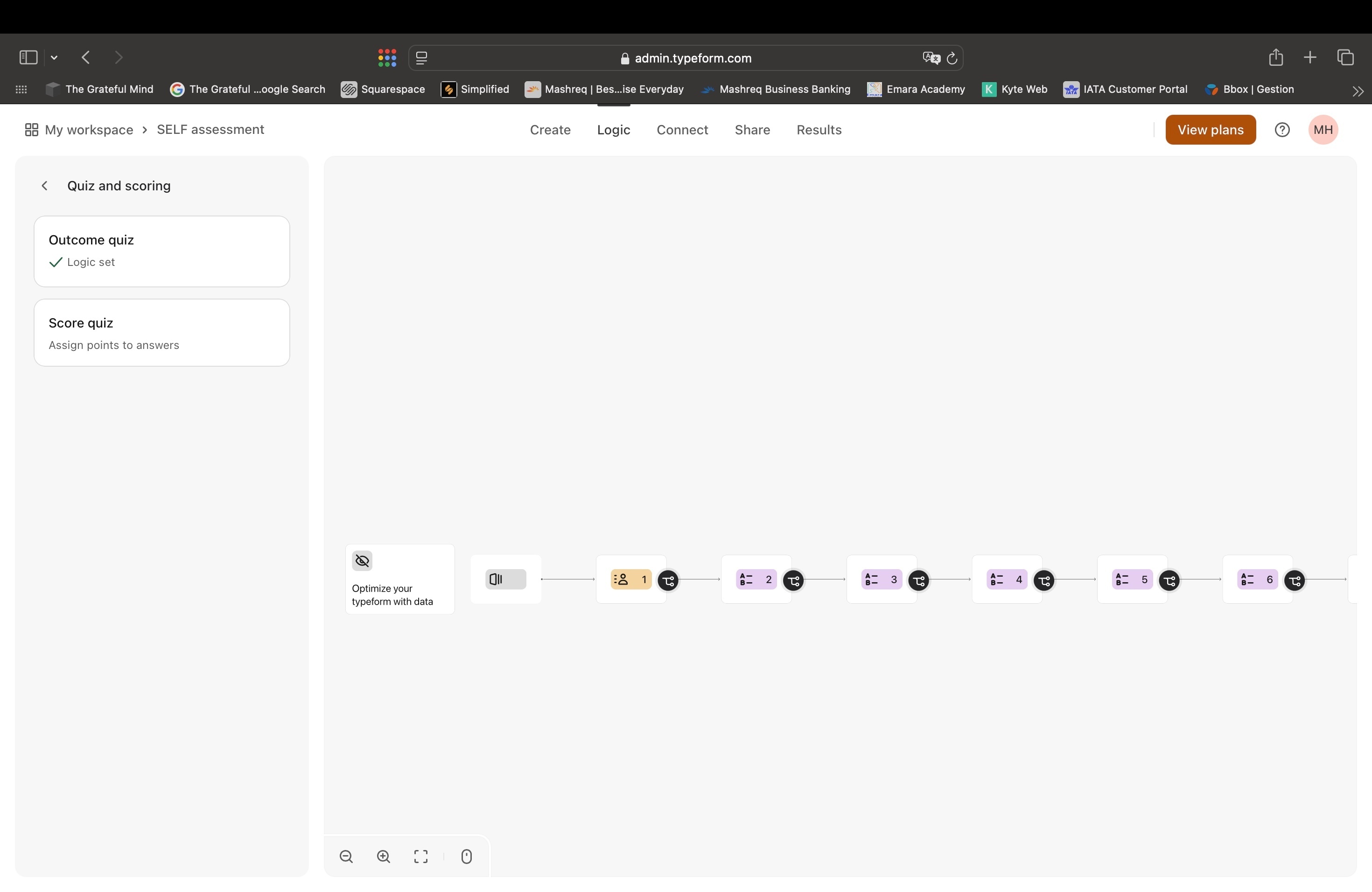Open branching logic for question 4
This screenshot has width=1372, height=892.
coord(1044,580)
